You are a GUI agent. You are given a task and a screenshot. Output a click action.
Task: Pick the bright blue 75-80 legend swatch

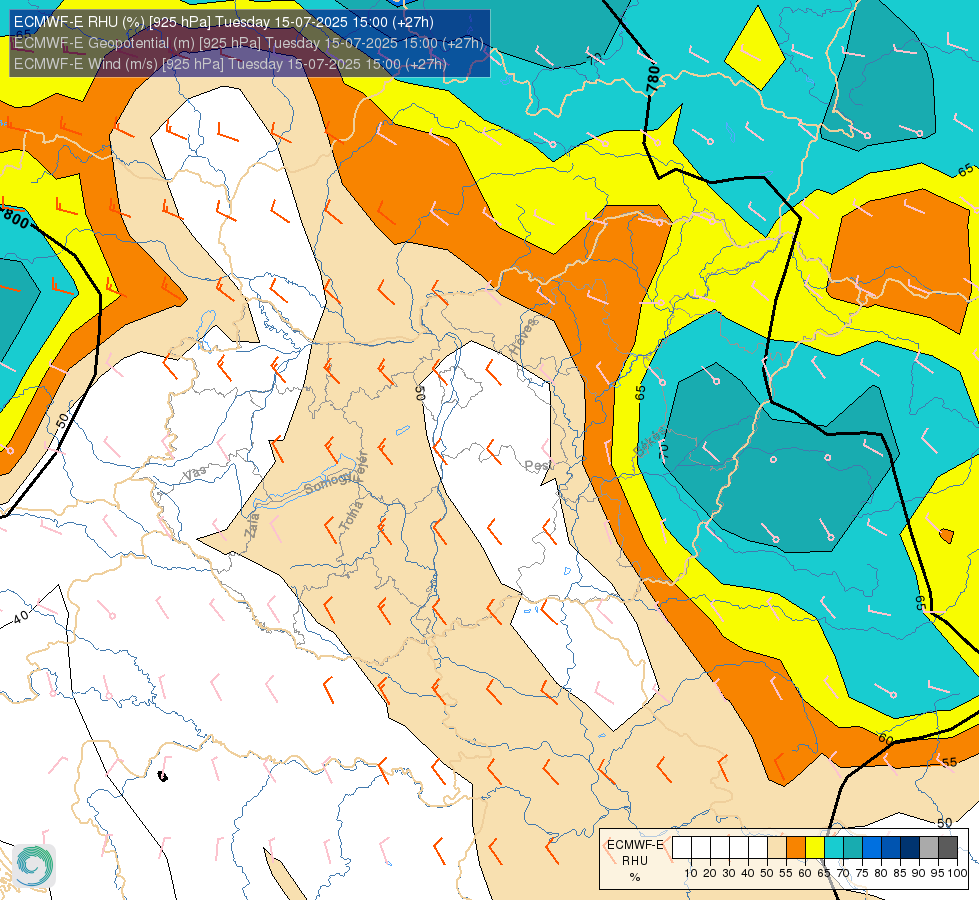[872, 848]
